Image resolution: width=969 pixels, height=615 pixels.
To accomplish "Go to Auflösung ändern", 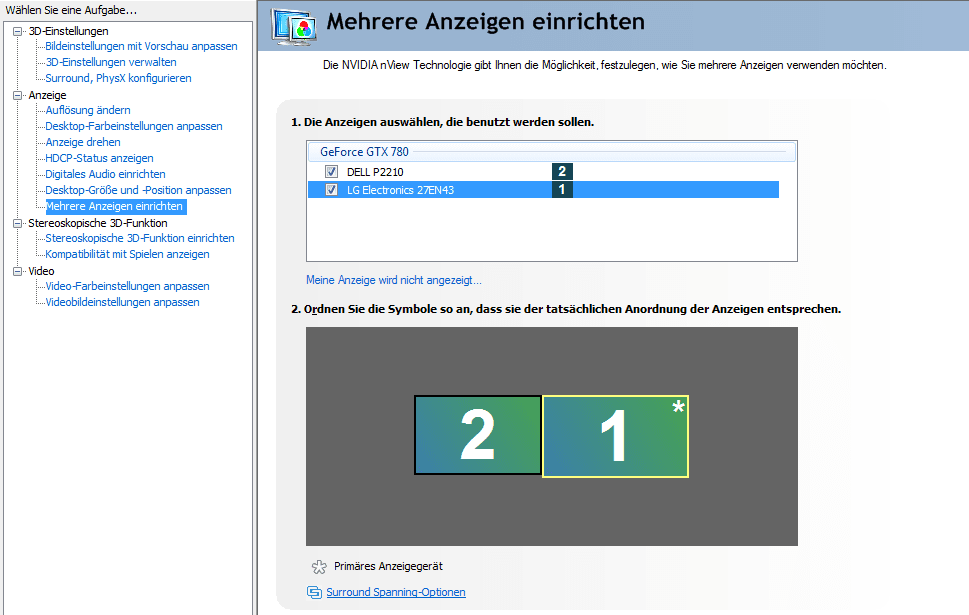I will point(88,110).
